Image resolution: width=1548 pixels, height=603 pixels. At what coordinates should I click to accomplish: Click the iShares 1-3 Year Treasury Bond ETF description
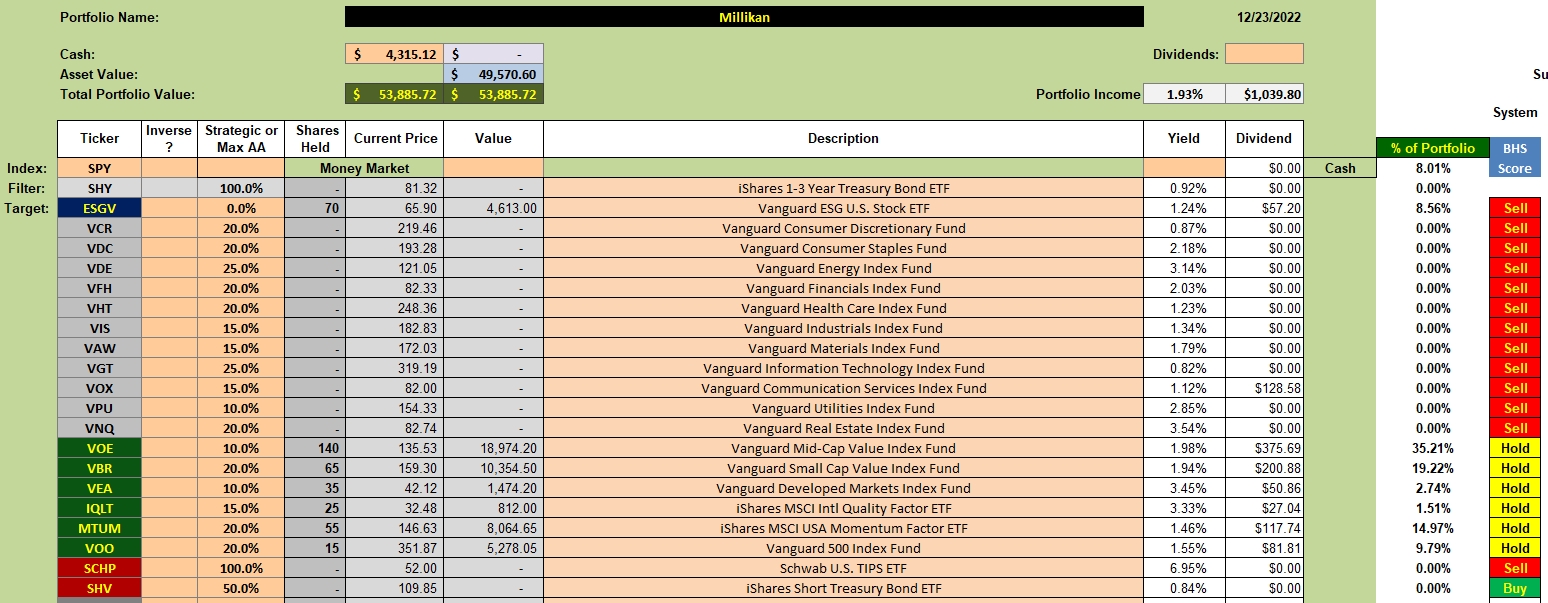[843, 188]
